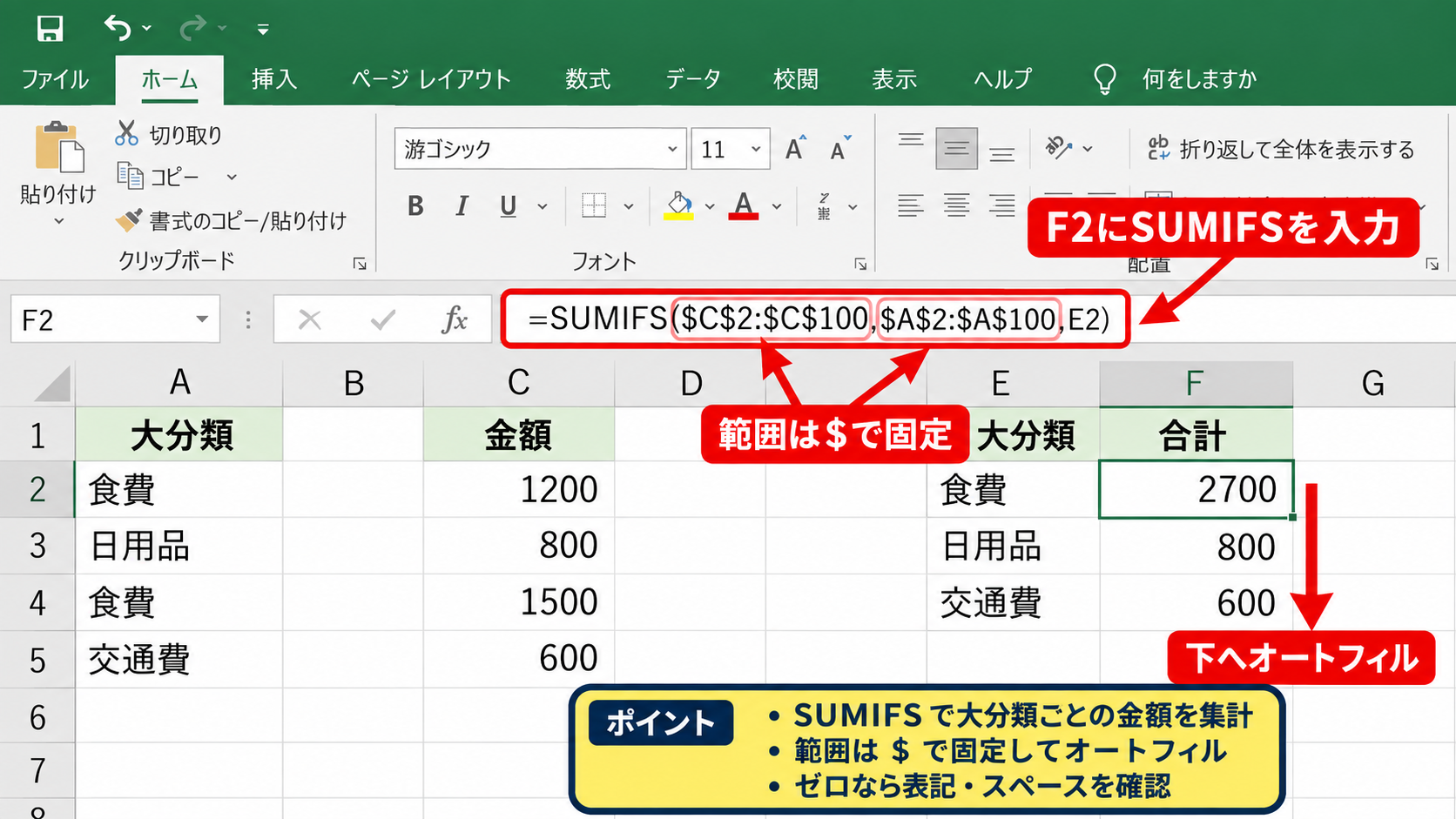Toggle middle align icon
The height and width of the screenshot is (819, 1456).
956,149
